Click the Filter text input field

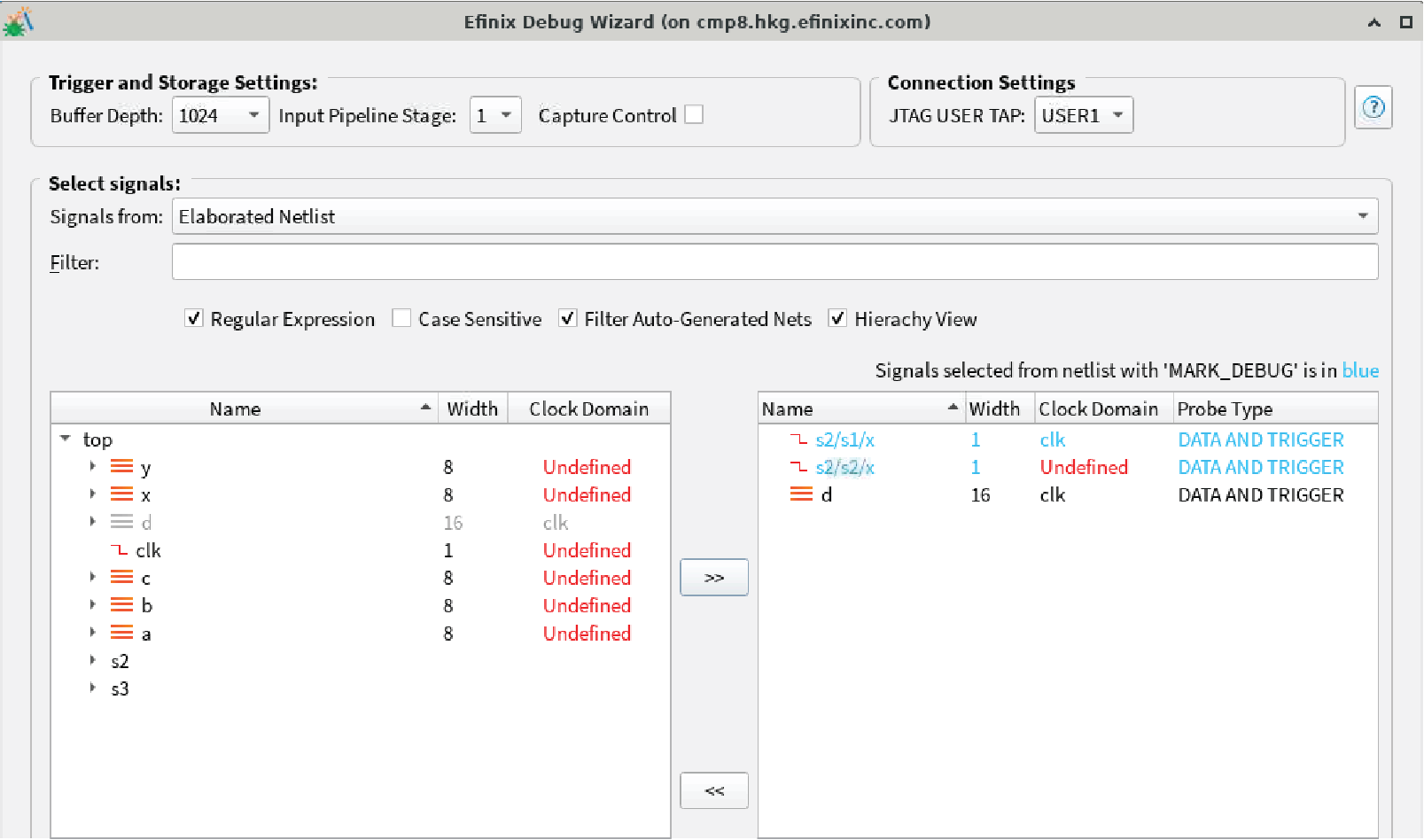774,262
